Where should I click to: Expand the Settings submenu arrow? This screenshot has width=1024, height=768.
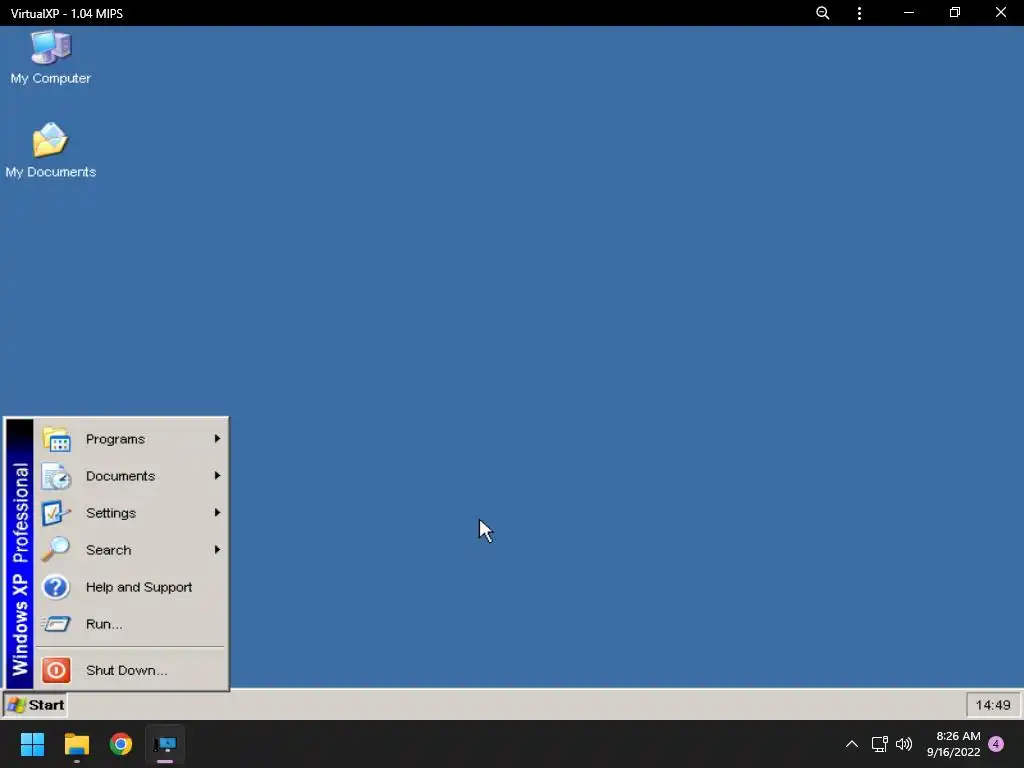[217, 513]
